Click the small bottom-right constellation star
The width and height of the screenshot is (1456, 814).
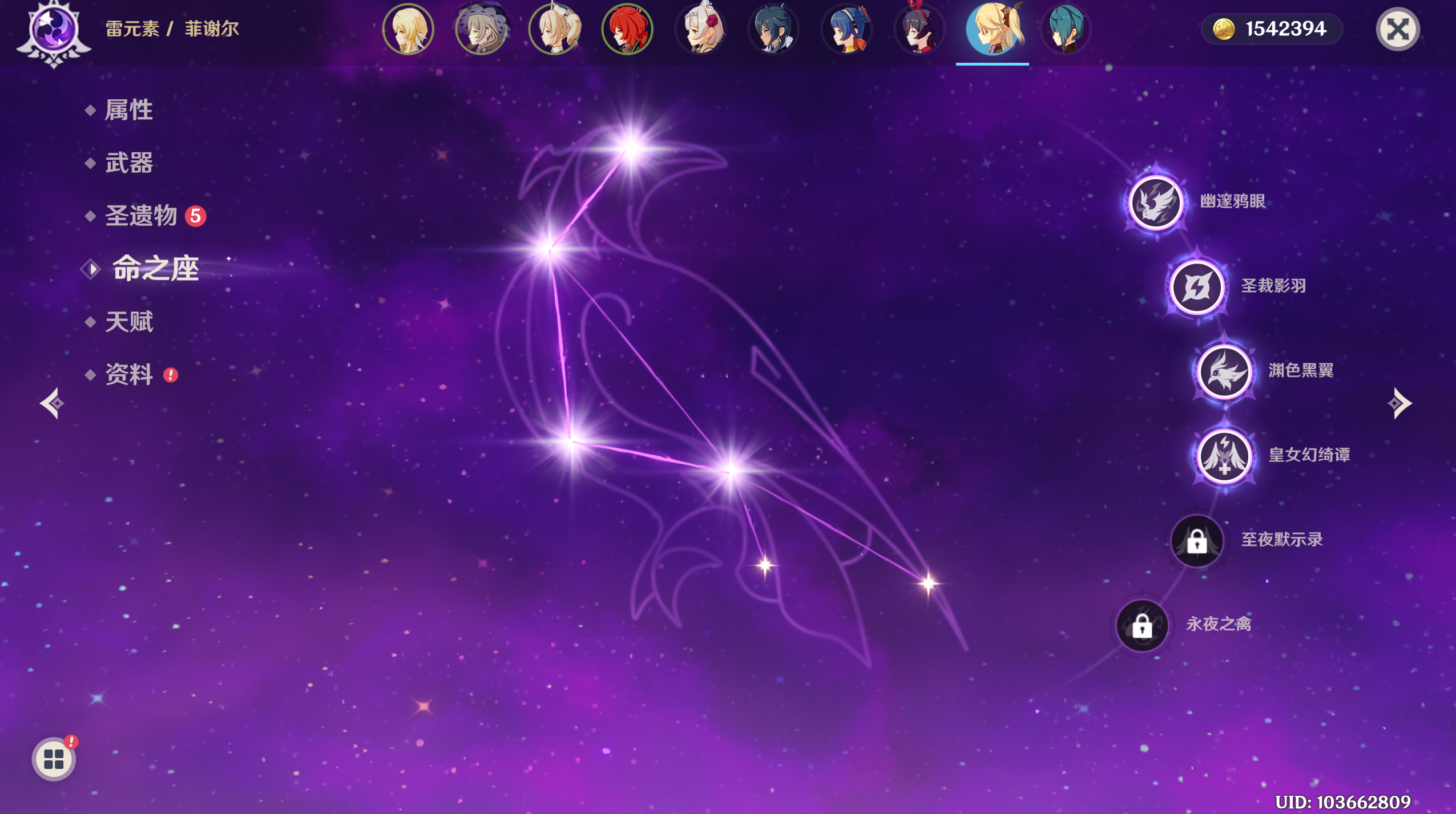(928, 583)
